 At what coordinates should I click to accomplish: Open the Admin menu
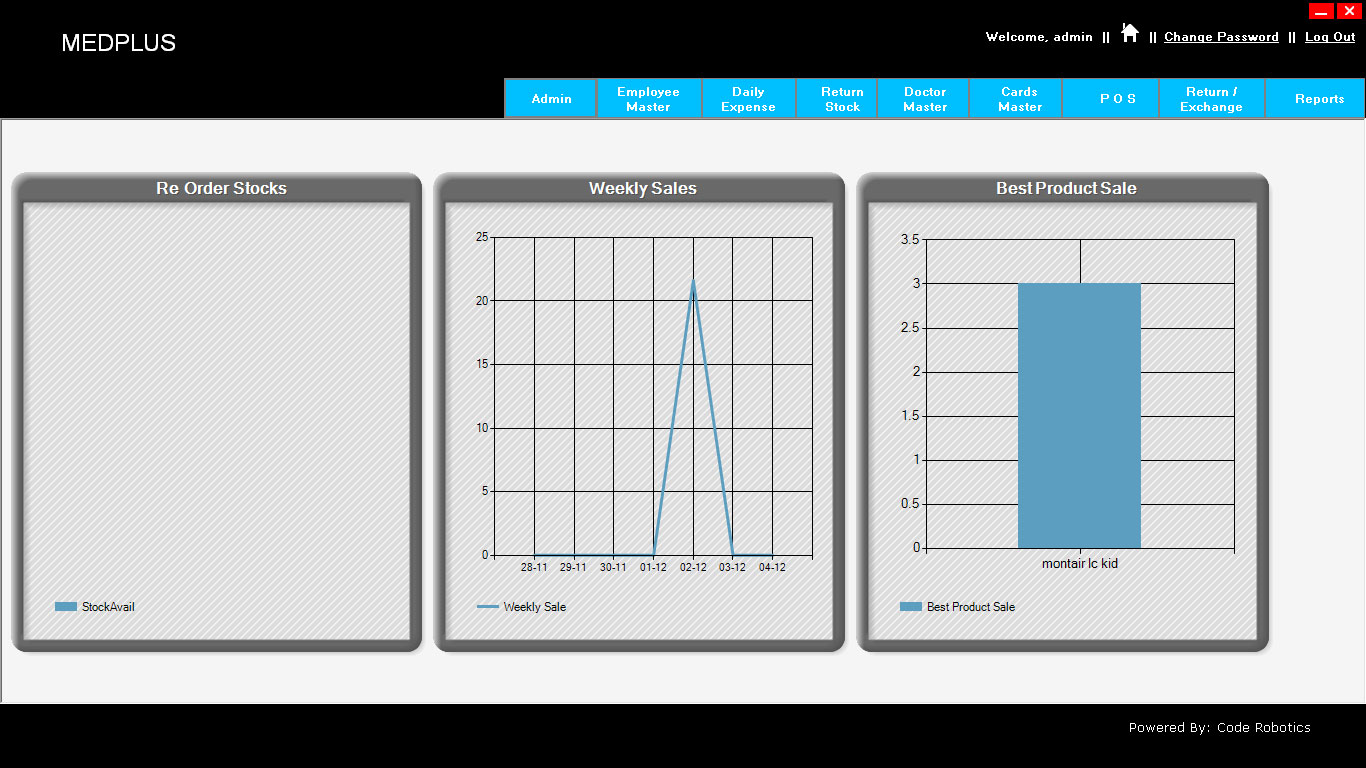pyautogui.click(x=551, y=99)
